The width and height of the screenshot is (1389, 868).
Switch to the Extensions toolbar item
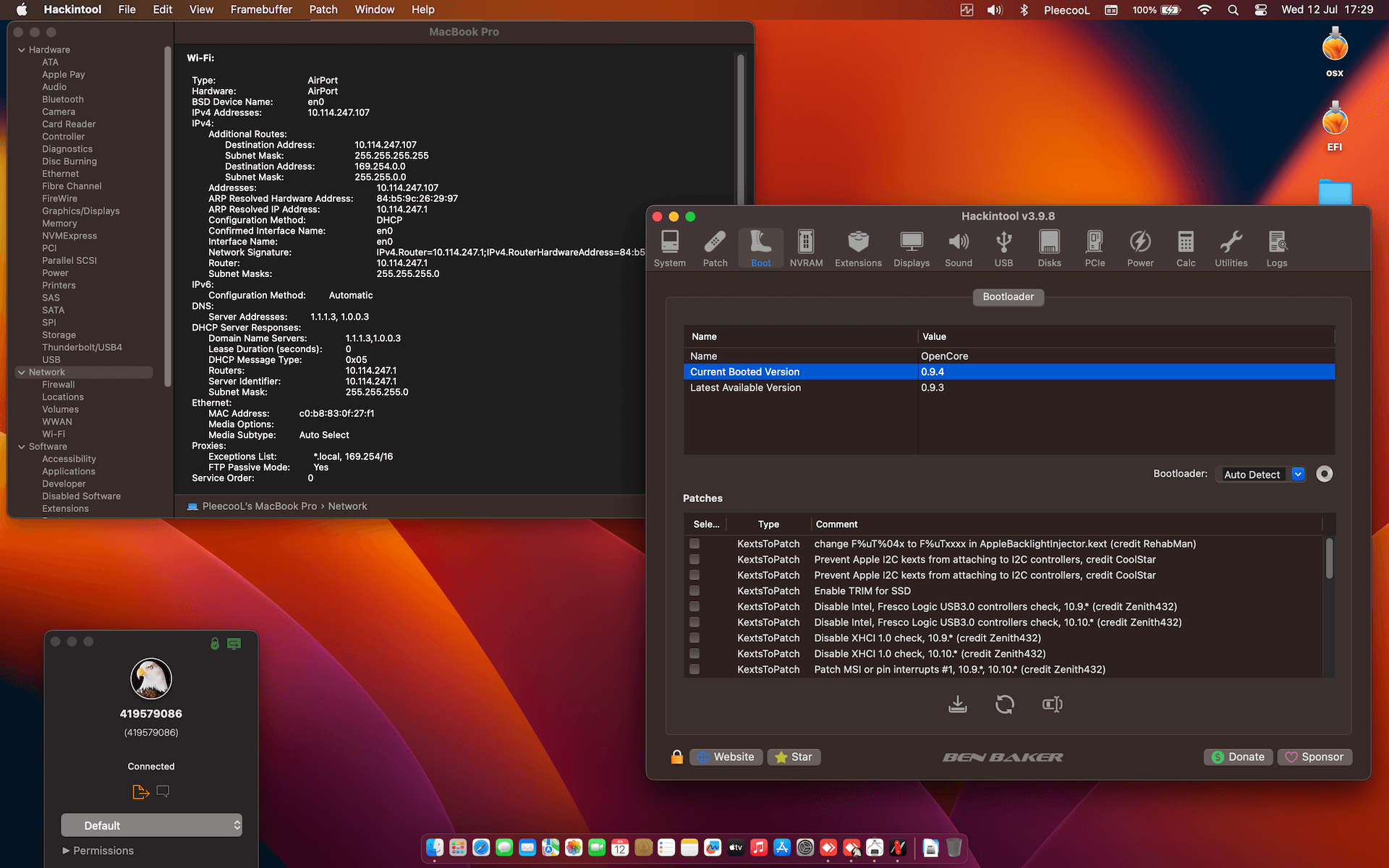(858, 248)
